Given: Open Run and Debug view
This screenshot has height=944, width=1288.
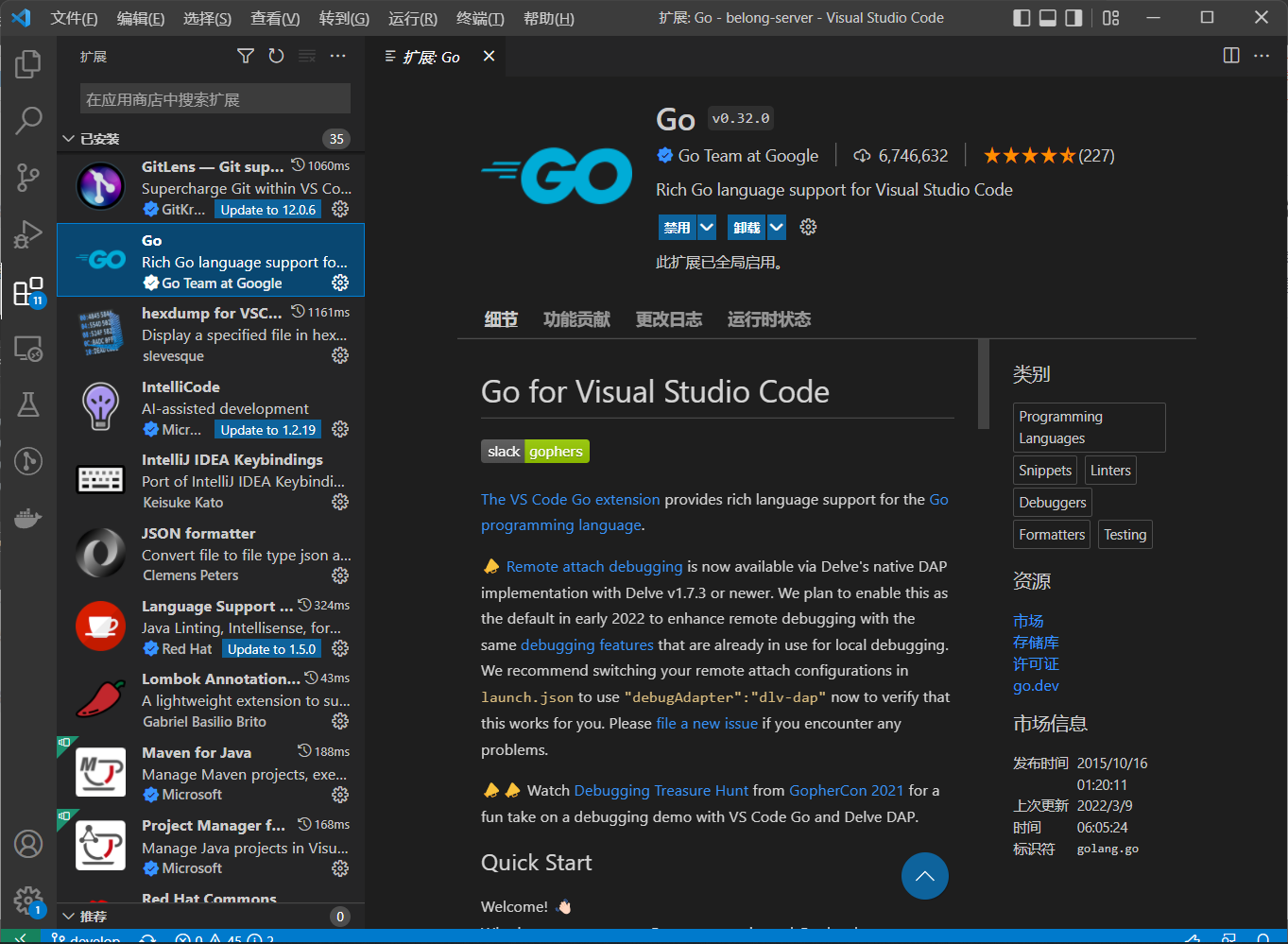Looking at the screenshot, I should (x=28, y=233).
